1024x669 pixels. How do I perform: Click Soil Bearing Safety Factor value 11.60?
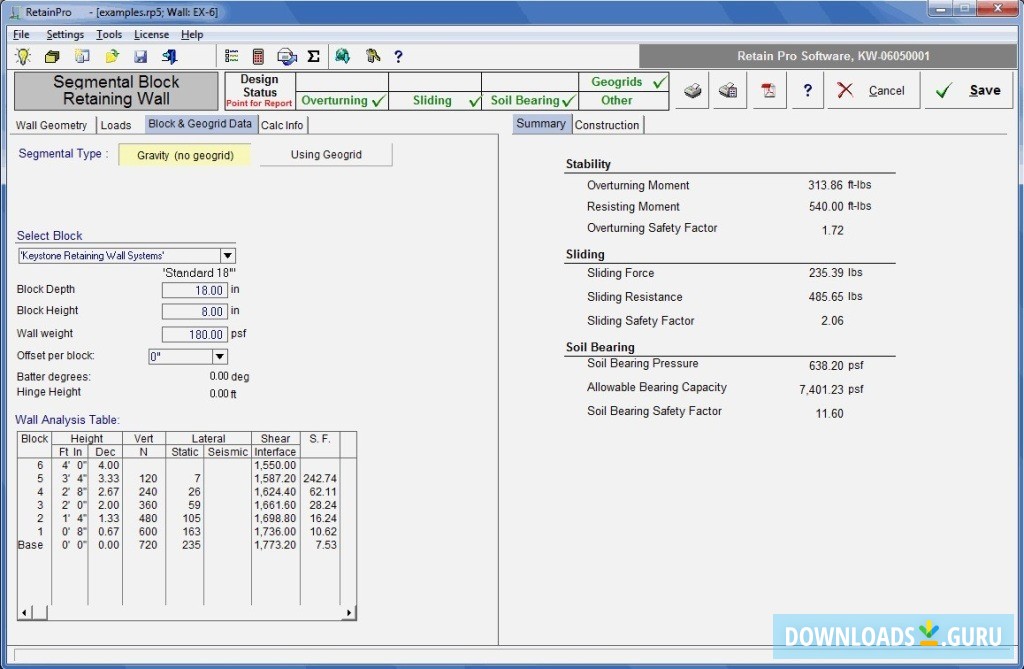pyautogui.click(x=829, y=414)
